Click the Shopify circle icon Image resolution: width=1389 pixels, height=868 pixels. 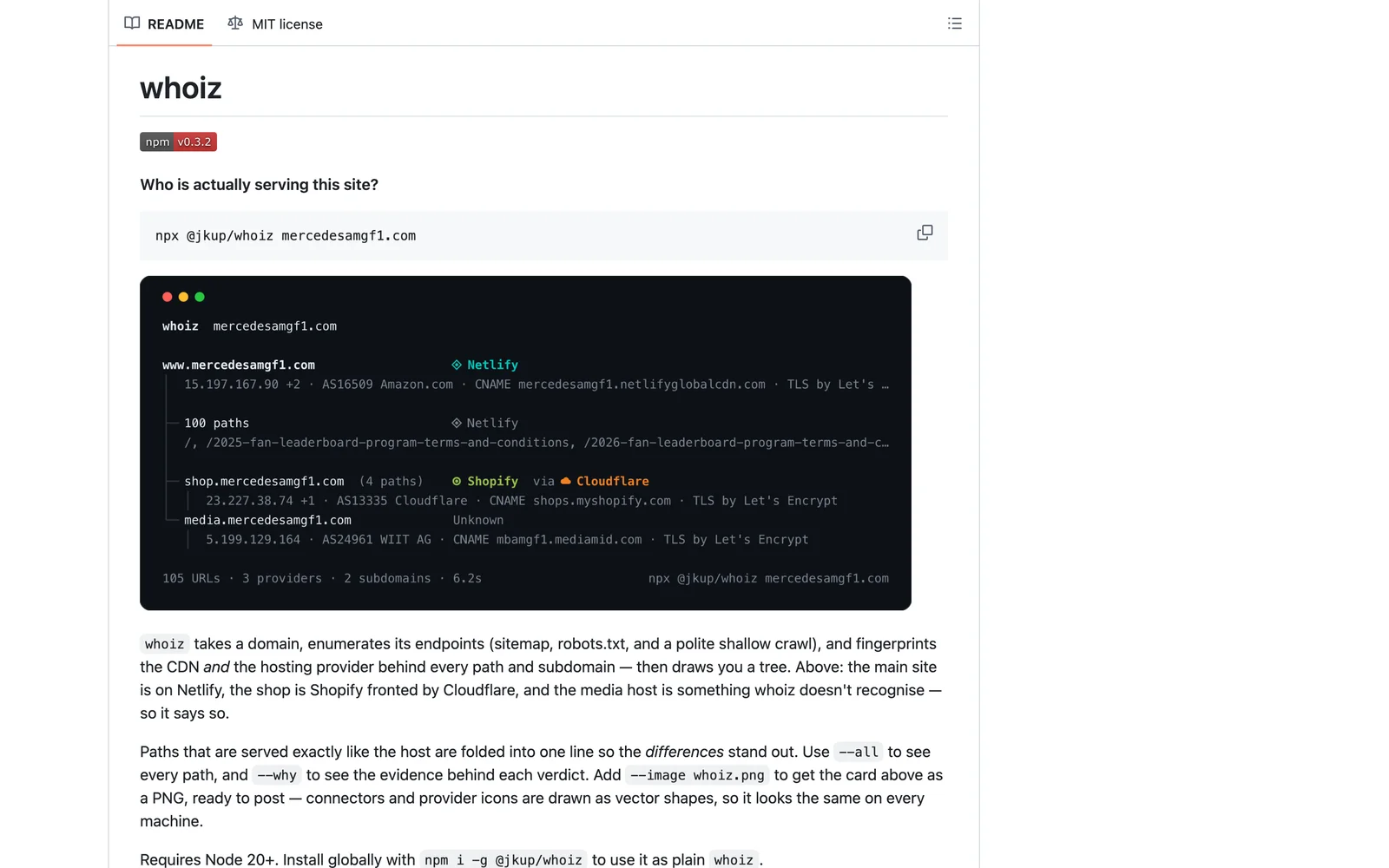click(457, 481)
